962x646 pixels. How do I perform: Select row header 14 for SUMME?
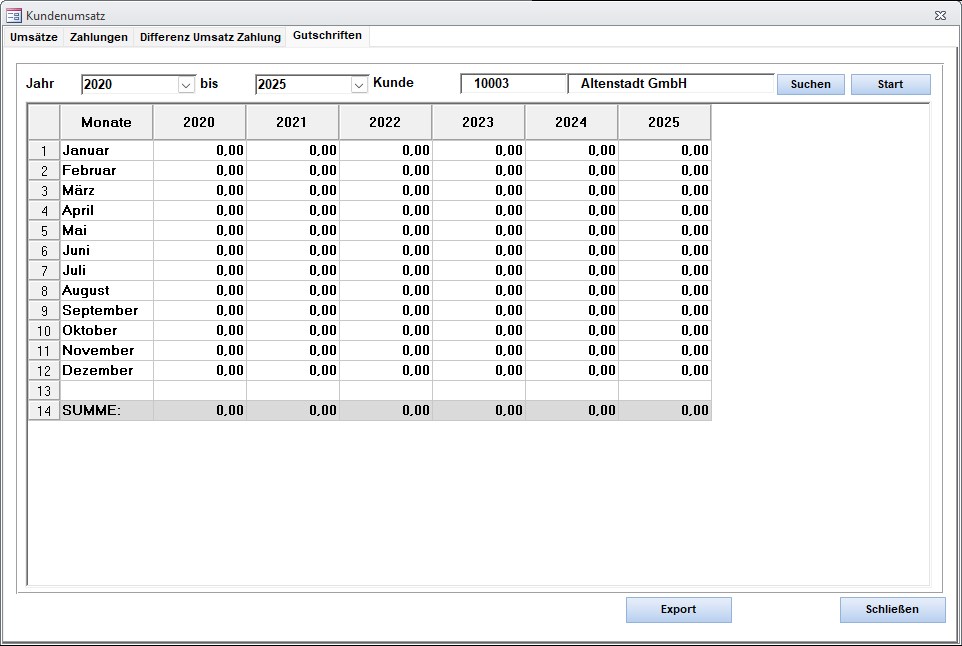pos(44,410)
